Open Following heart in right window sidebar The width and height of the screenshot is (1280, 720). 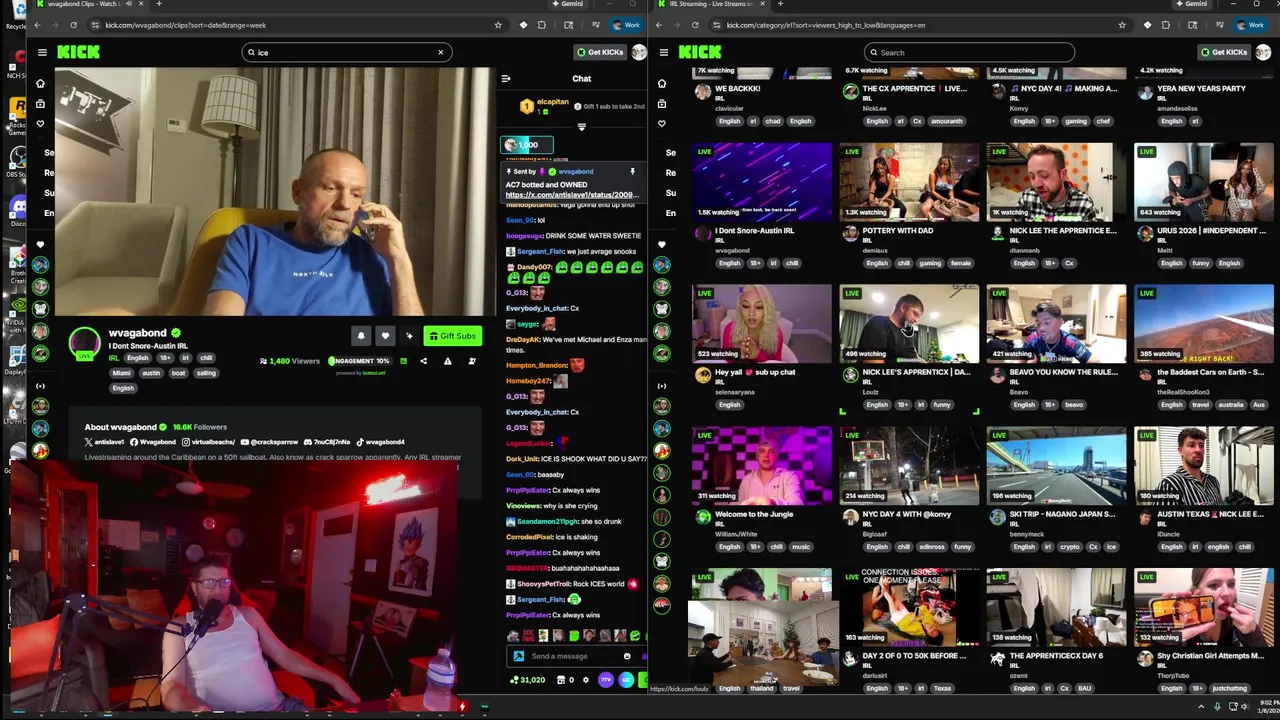661,123
